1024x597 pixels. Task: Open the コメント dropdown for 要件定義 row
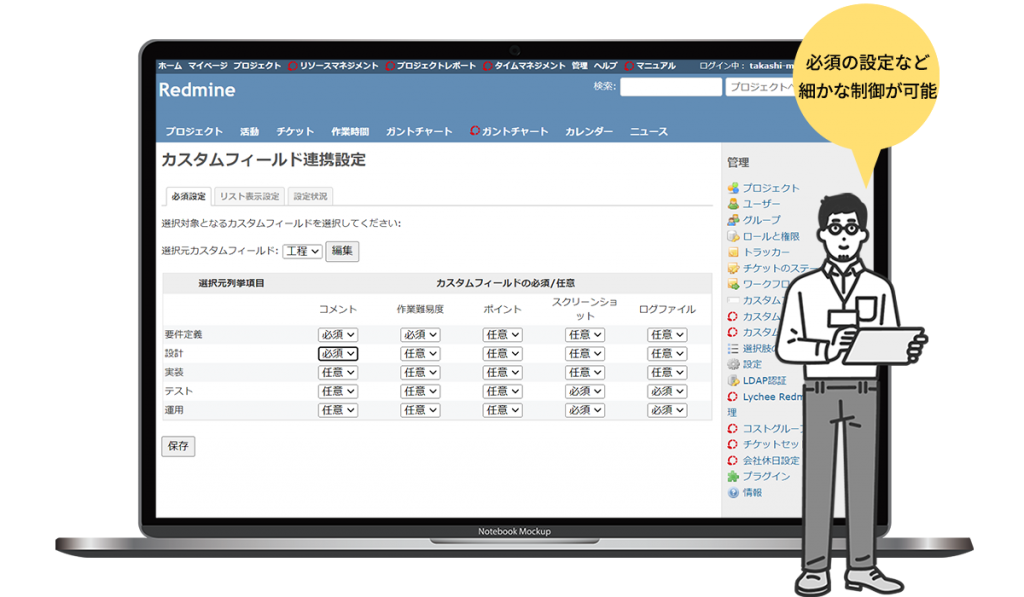pyautogui.click(x=338, y=335)
